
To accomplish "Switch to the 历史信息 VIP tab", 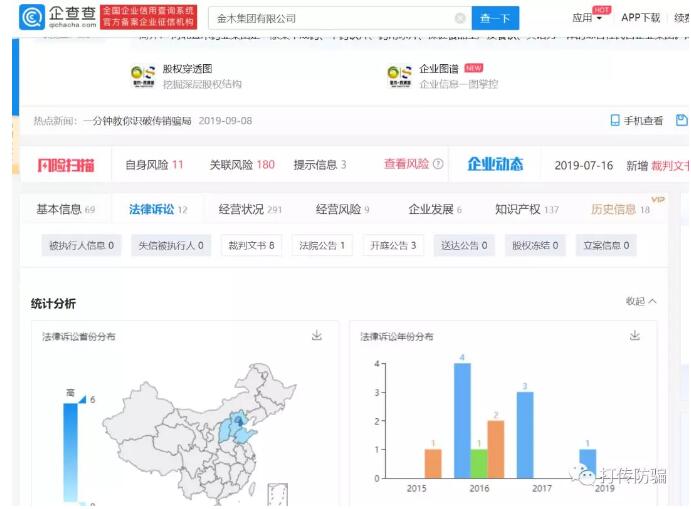I will [x=620, y=209].
